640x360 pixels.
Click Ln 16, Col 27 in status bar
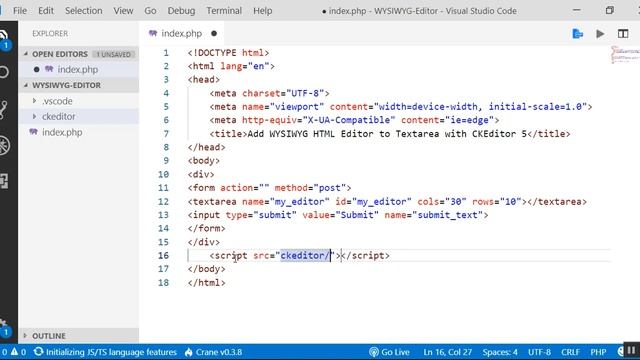click(x=447, y=352)
